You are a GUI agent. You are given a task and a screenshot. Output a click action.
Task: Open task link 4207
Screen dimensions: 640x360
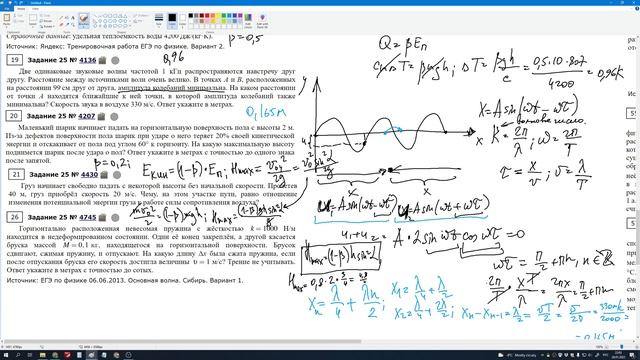point(87,116)
